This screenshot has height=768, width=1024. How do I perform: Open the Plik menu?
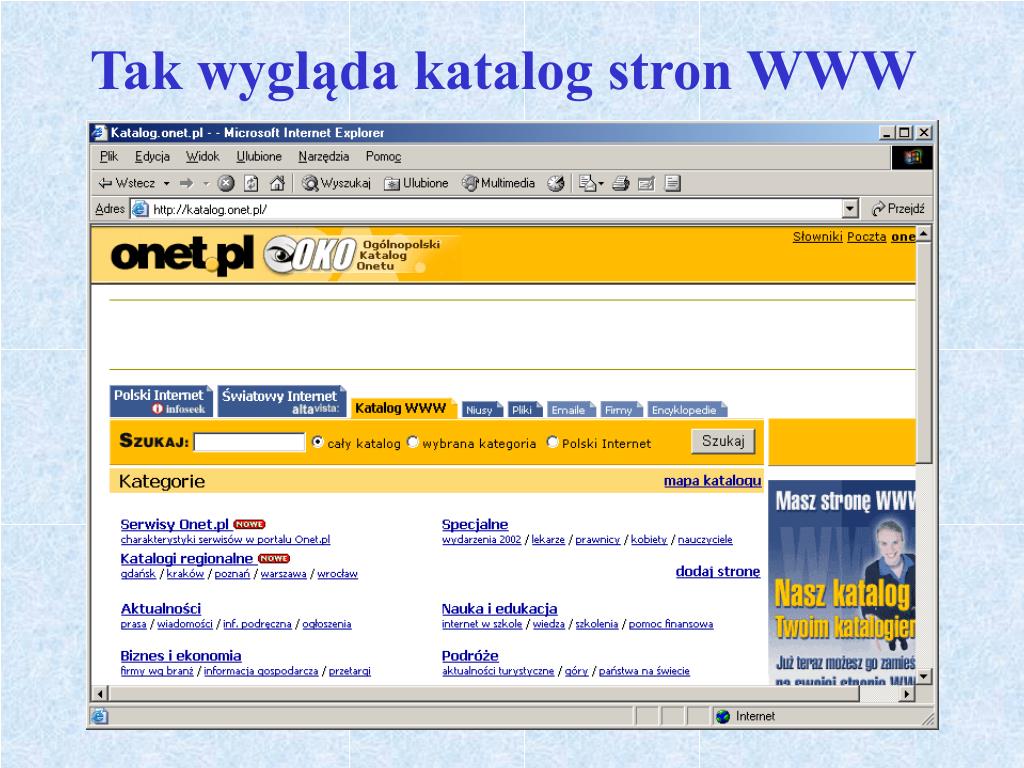coord(109,157)
